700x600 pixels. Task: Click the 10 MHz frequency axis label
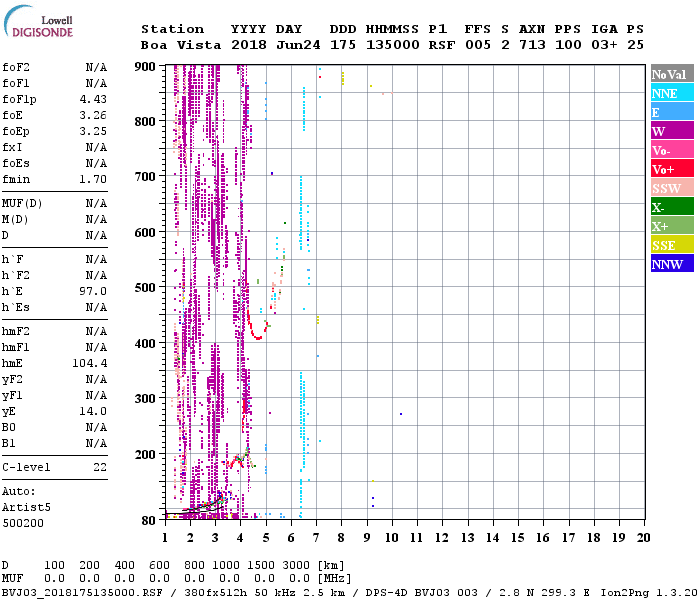[x=392, y=538]
